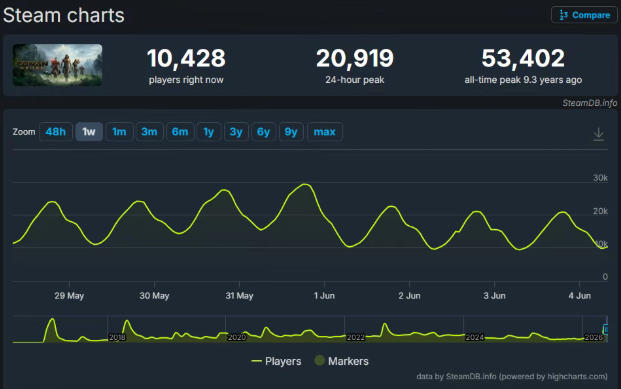Click the 3 Jun axis label

click(x=494, y=296)
